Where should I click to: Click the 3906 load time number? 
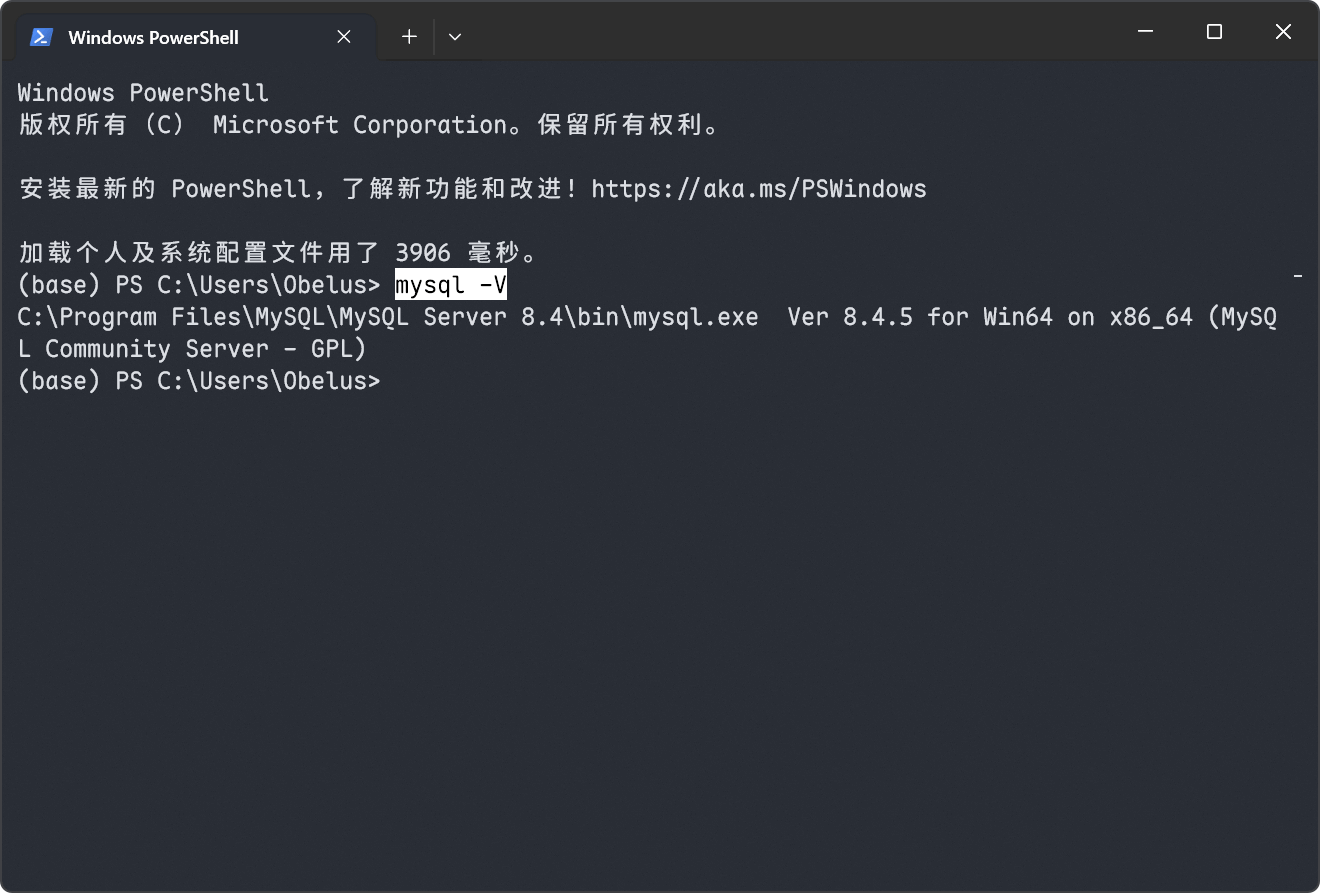(x=423, y=253)
